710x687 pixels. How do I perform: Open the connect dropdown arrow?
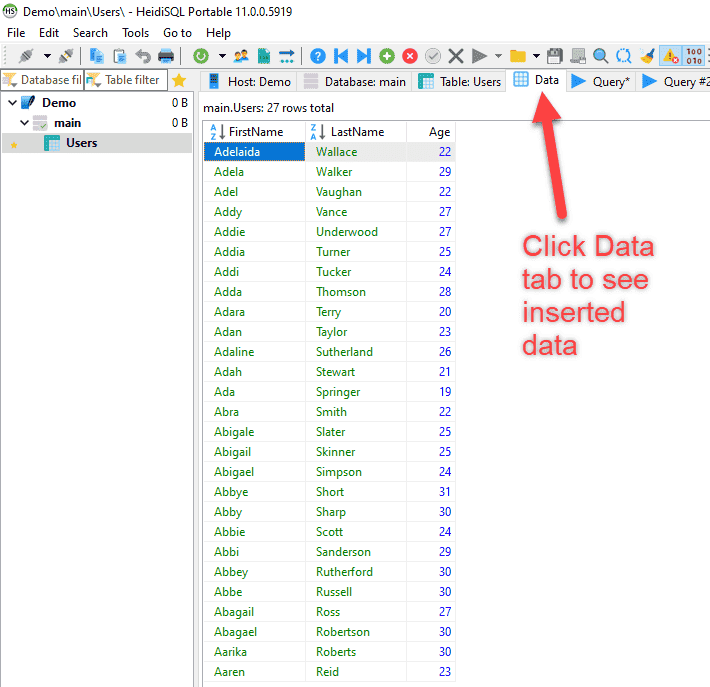point(47,56)
